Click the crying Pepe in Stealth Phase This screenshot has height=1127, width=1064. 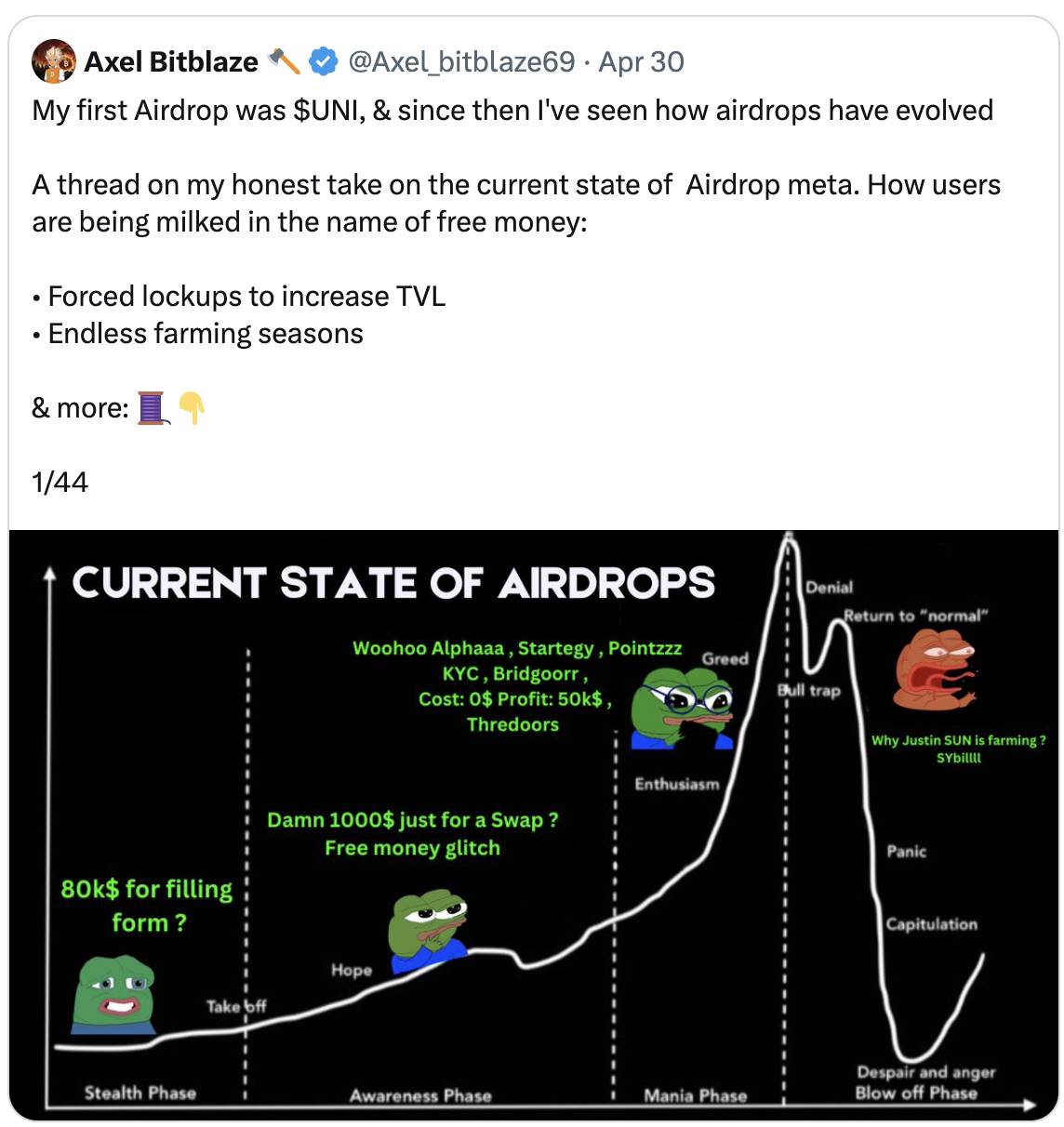tap(113, 995)
